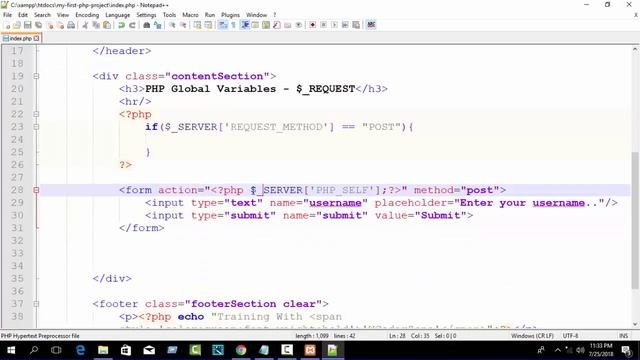Collapse the footer fold marker on line 37
Screen dimensions: 640x360
[x=36, y=304]
